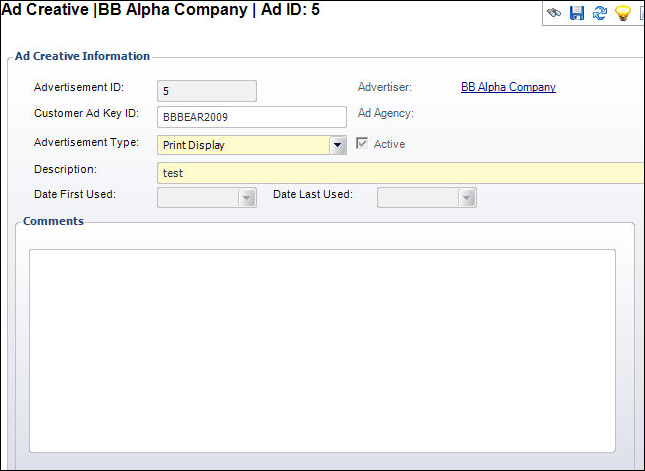Click the partially visible toolbar icon after the bulb
This screenshot has width=645, height=471.
642,13
